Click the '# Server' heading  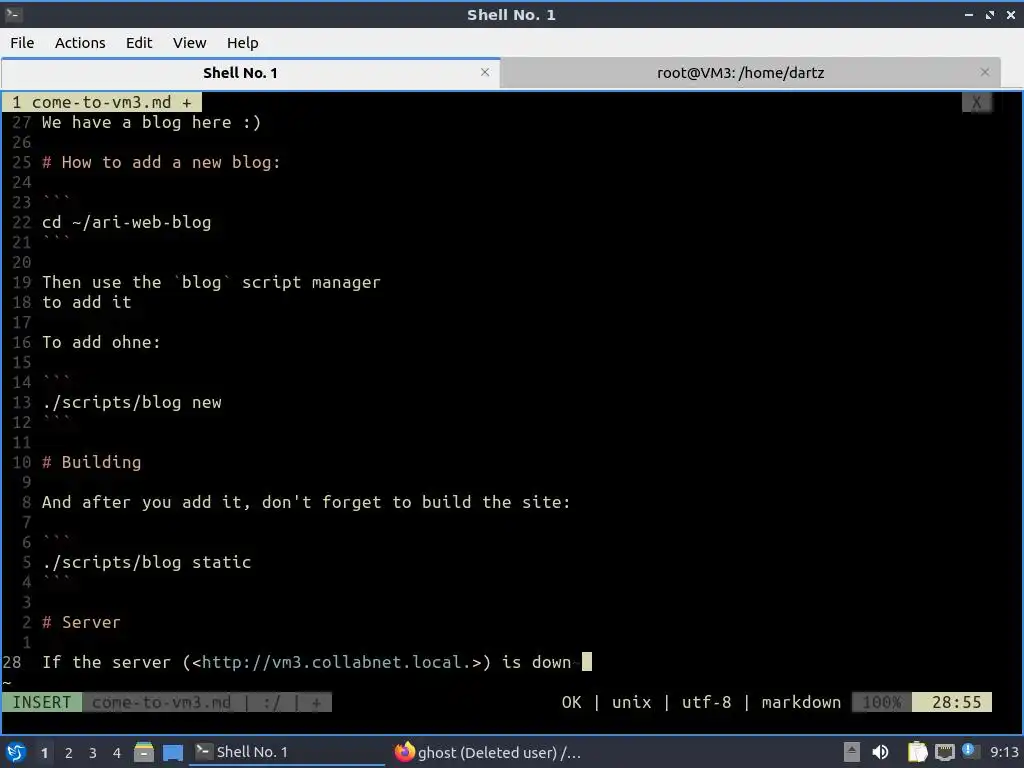coord(82,622)
